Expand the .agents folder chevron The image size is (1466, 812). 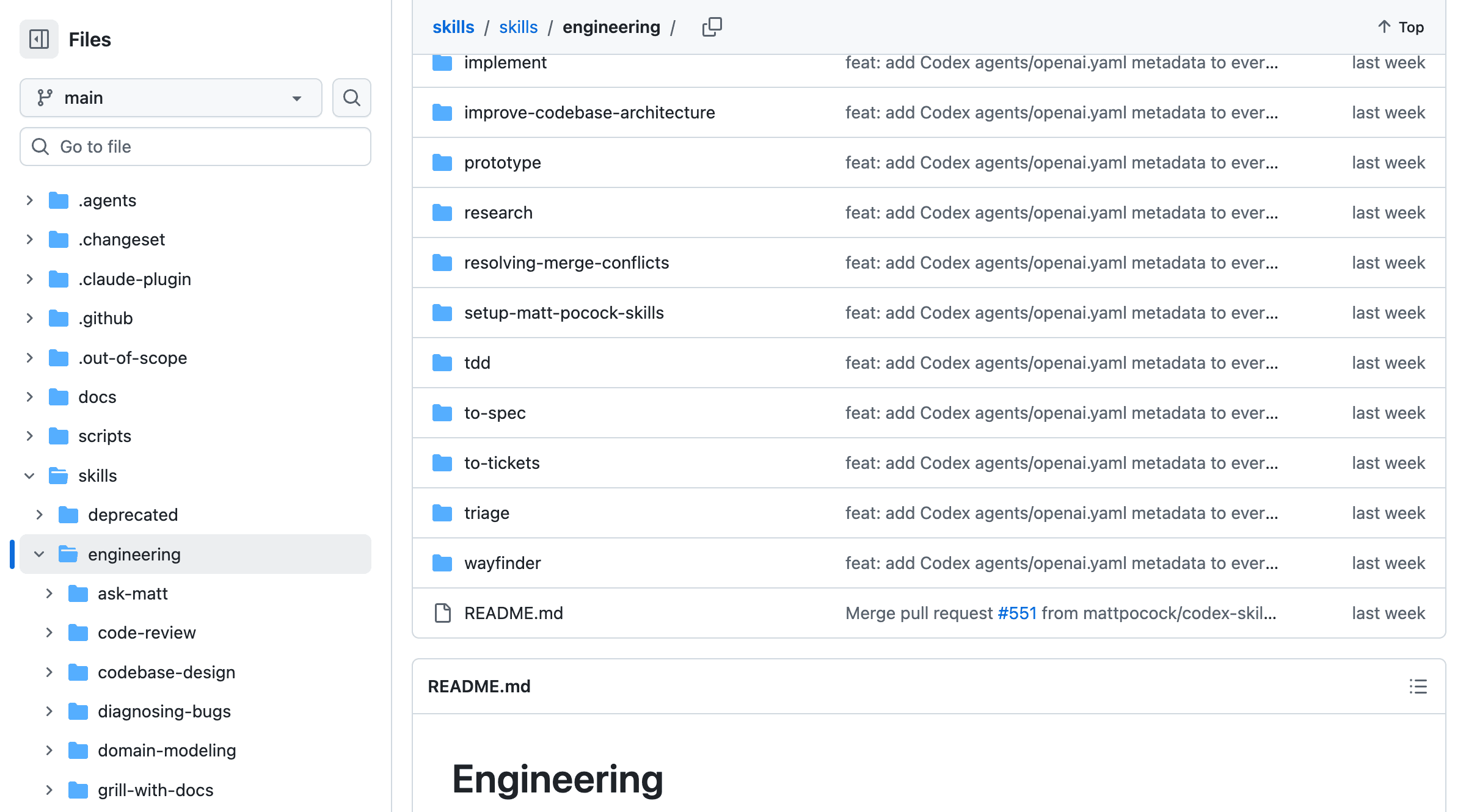(x=29, y=200)
